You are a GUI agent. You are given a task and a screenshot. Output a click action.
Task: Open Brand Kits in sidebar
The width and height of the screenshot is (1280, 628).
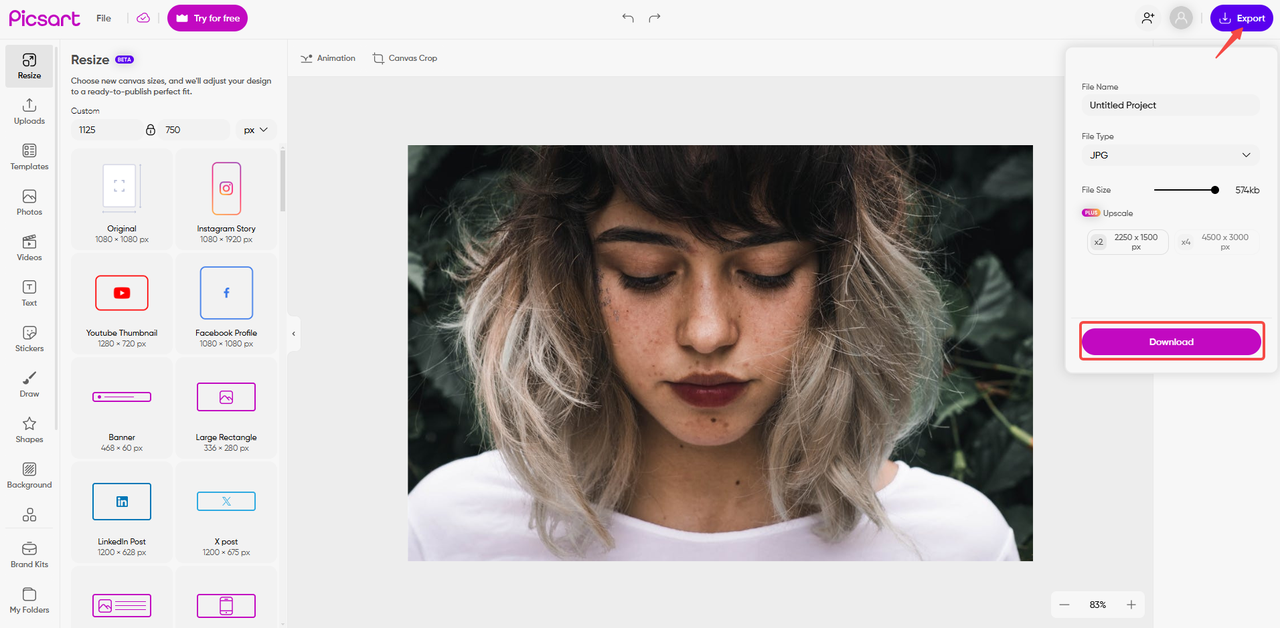[29, 555]
